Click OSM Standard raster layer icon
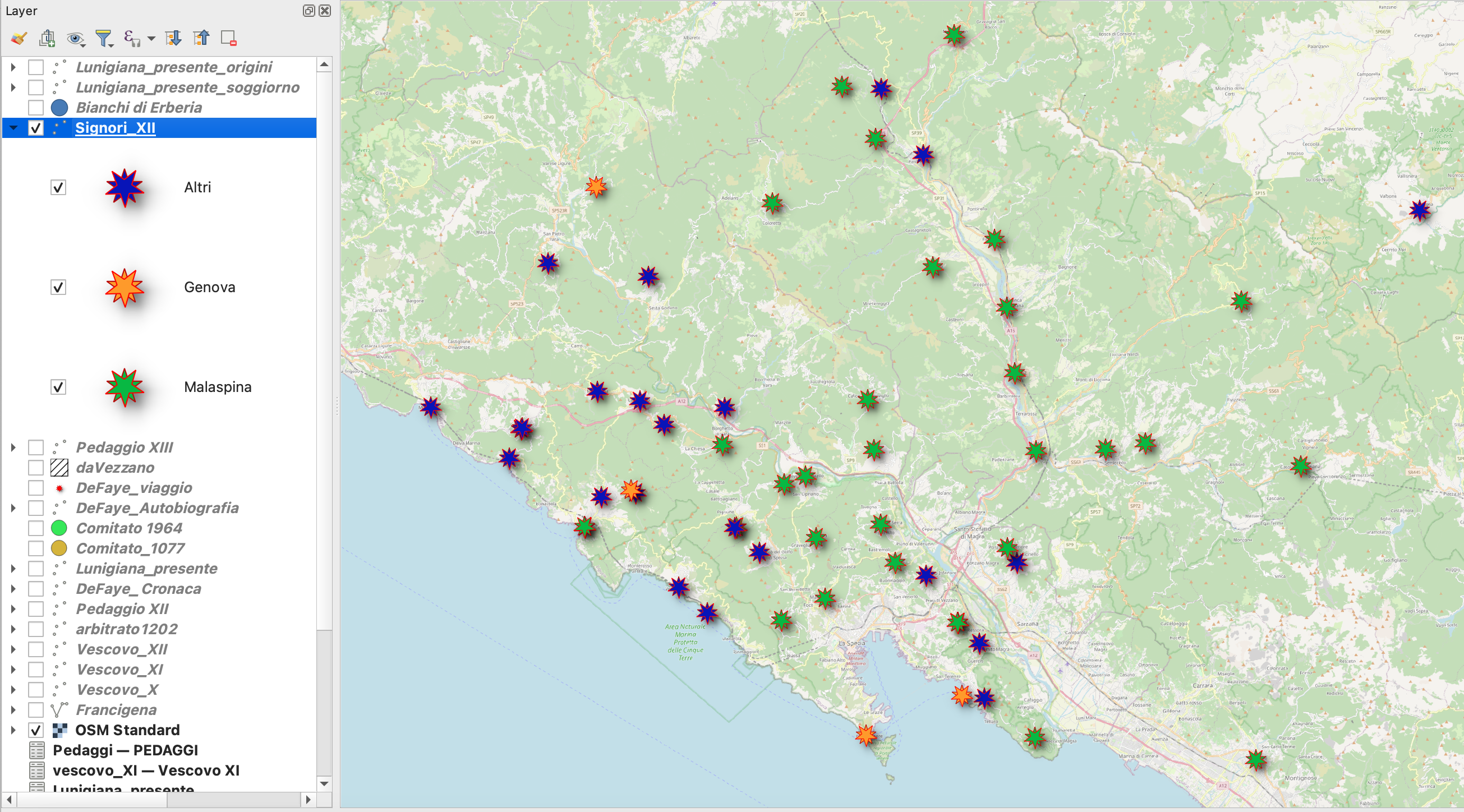This screenshot has height=812, width=1464. point(59,730)
